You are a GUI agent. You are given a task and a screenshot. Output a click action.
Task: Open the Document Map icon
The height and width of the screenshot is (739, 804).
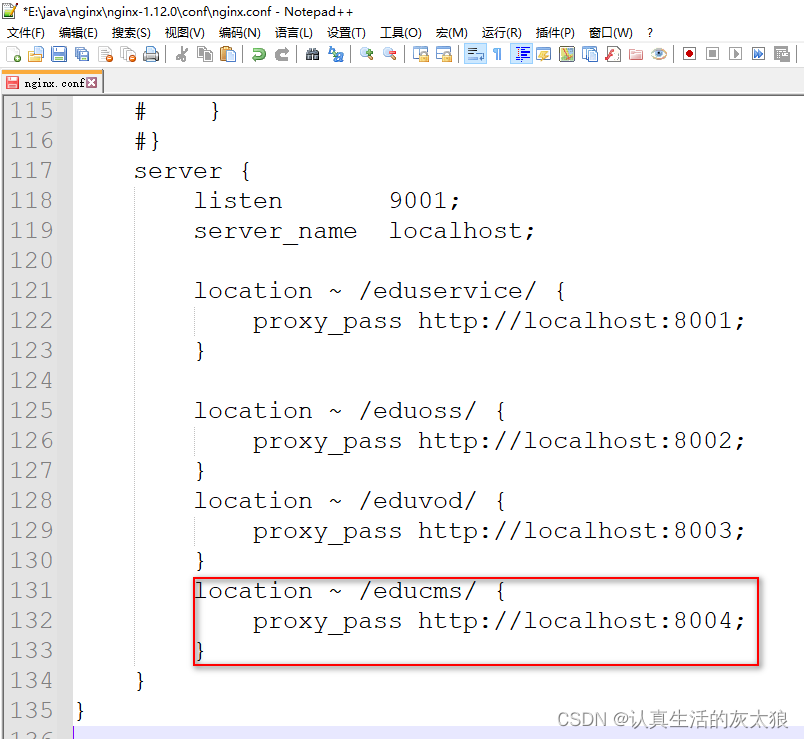click(567, 54)
